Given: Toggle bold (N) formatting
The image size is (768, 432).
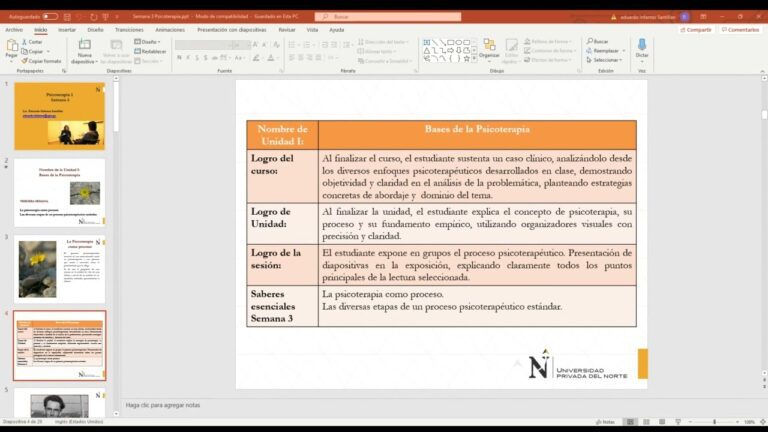Looking at the screenshot, I should (x=179, y=58).
